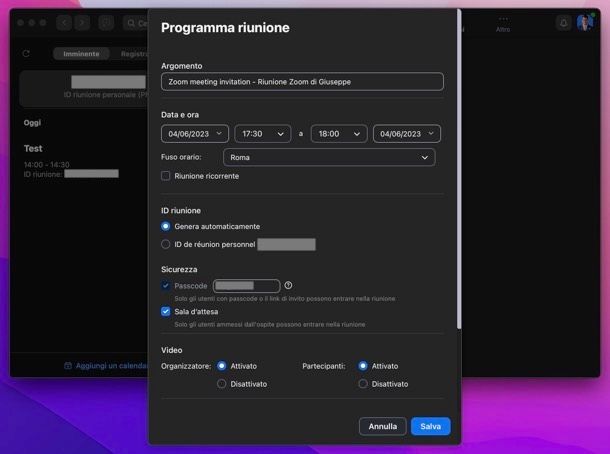
Task: Toggle the Passcode checkbox
Action: pos(165,286)
